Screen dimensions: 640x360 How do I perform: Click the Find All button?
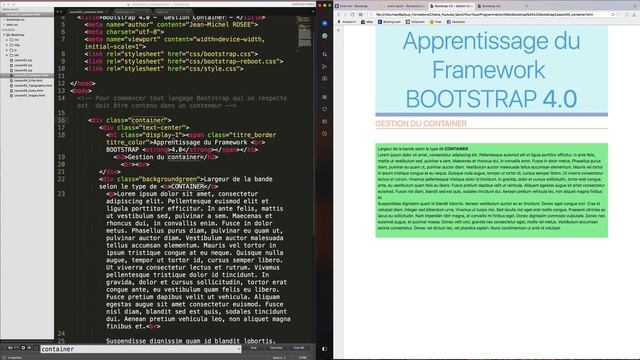[299, 348]
